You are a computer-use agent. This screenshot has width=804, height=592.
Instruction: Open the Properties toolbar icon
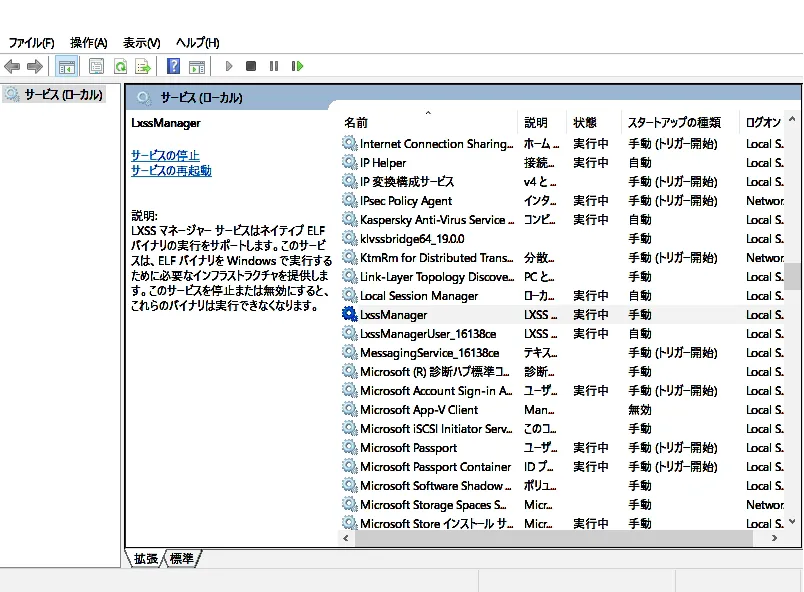[x=94, y=66]
